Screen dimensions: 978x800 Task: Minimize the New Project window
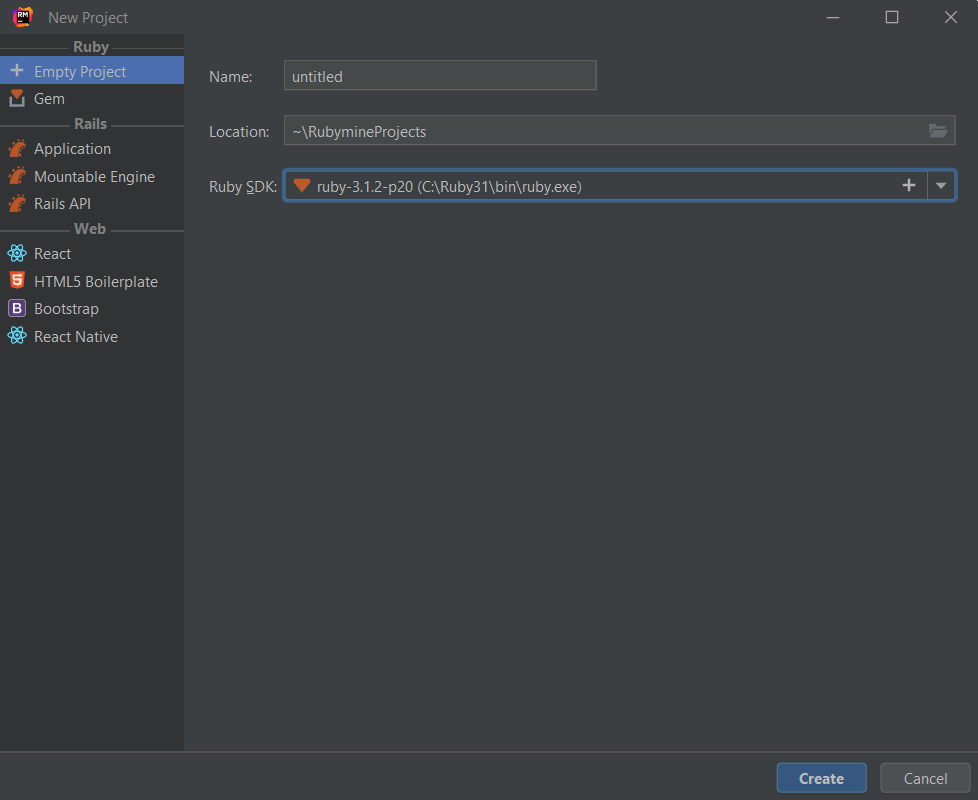[x=833, y=17]
